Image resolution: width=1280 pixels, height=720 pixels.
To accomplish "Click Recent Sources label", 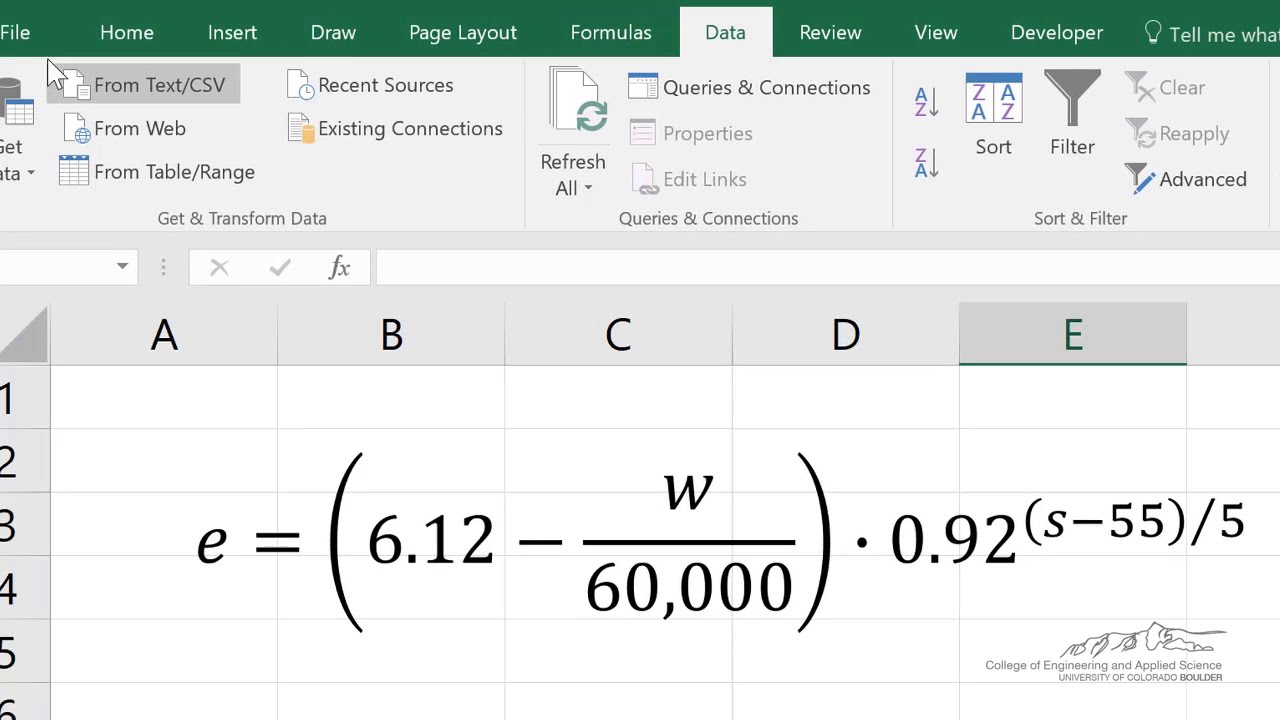I will [386, 85].
